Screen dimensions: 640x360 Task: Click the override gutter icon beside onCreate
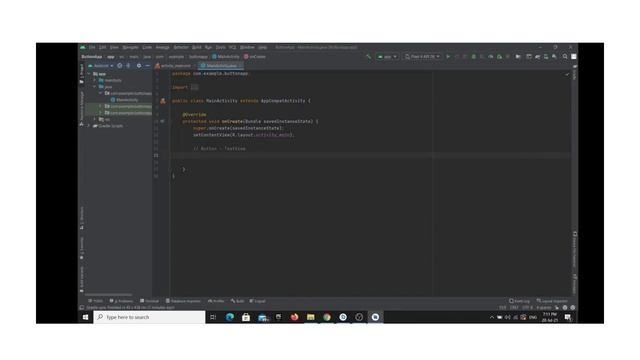pos(163,121)
